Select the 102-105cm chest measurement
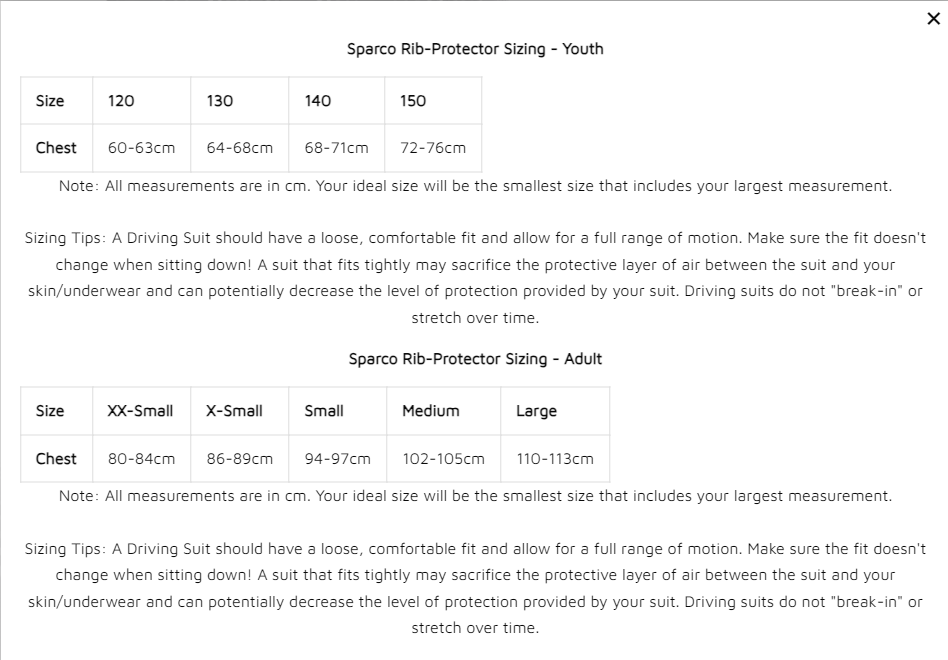The image size is (948, 660). [x=443, y=459]
